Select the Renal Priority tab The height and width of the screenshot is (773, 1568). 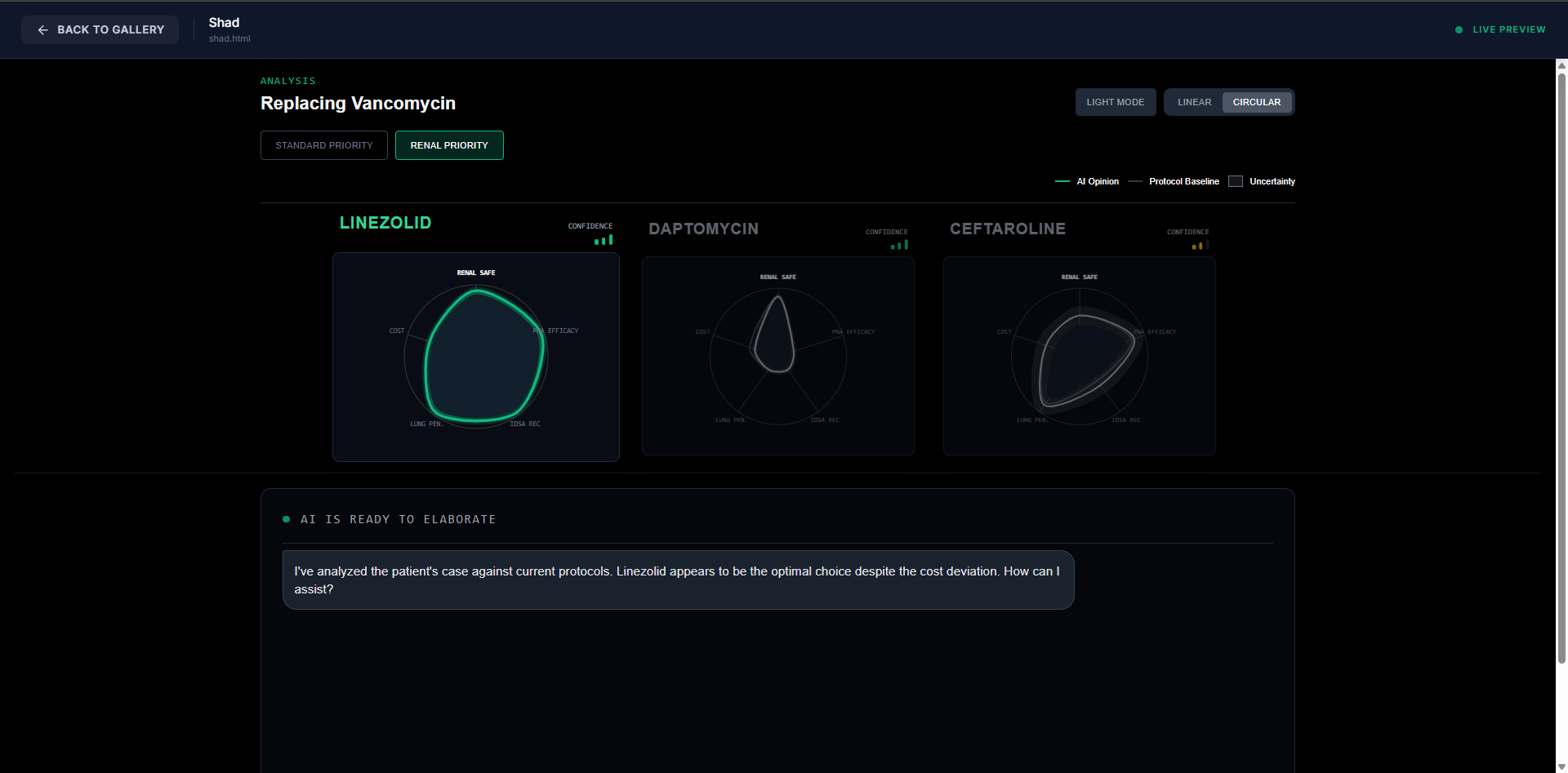point(449,145)
